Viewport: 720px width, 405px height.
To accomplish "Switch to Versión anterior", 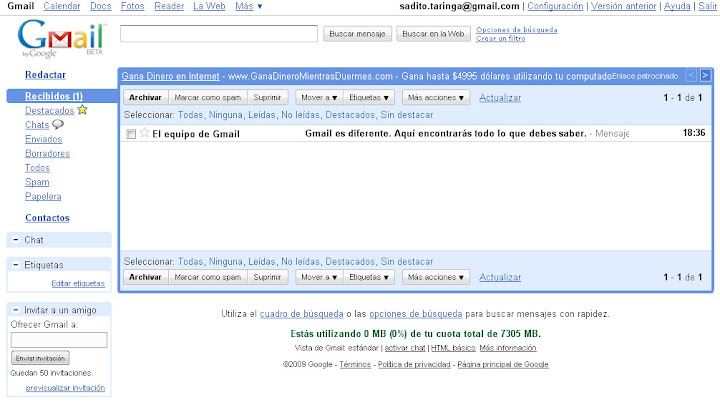I will pyautogui.click(x=624, y=6).
